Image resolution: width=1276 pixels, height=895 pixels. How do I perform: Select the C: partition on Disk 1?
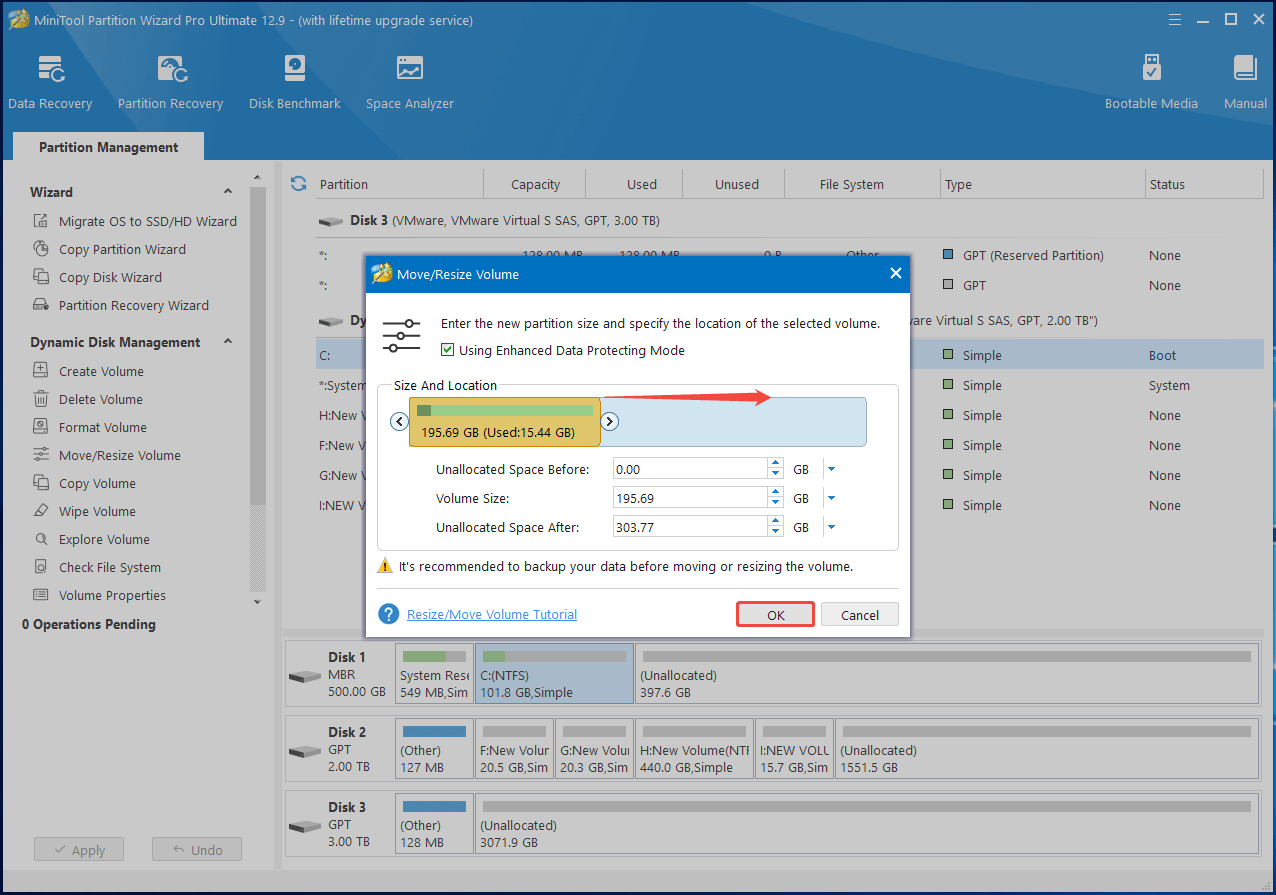pos(554,673)
